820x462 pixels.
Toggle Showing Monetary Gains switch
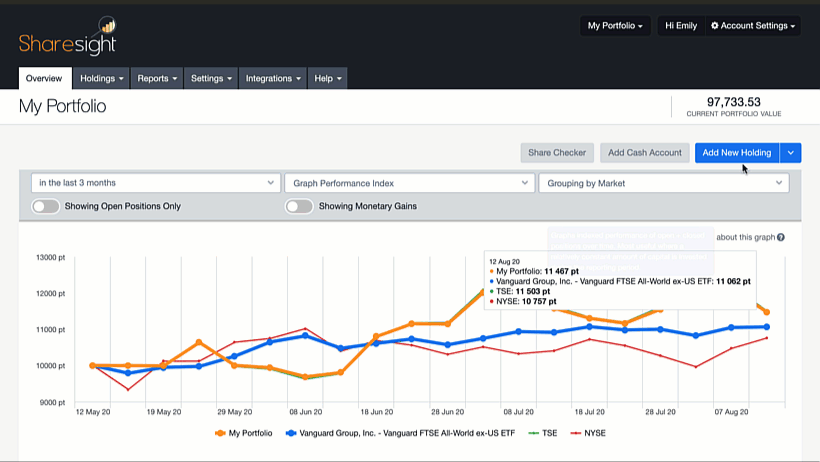(x=299, y=206)
